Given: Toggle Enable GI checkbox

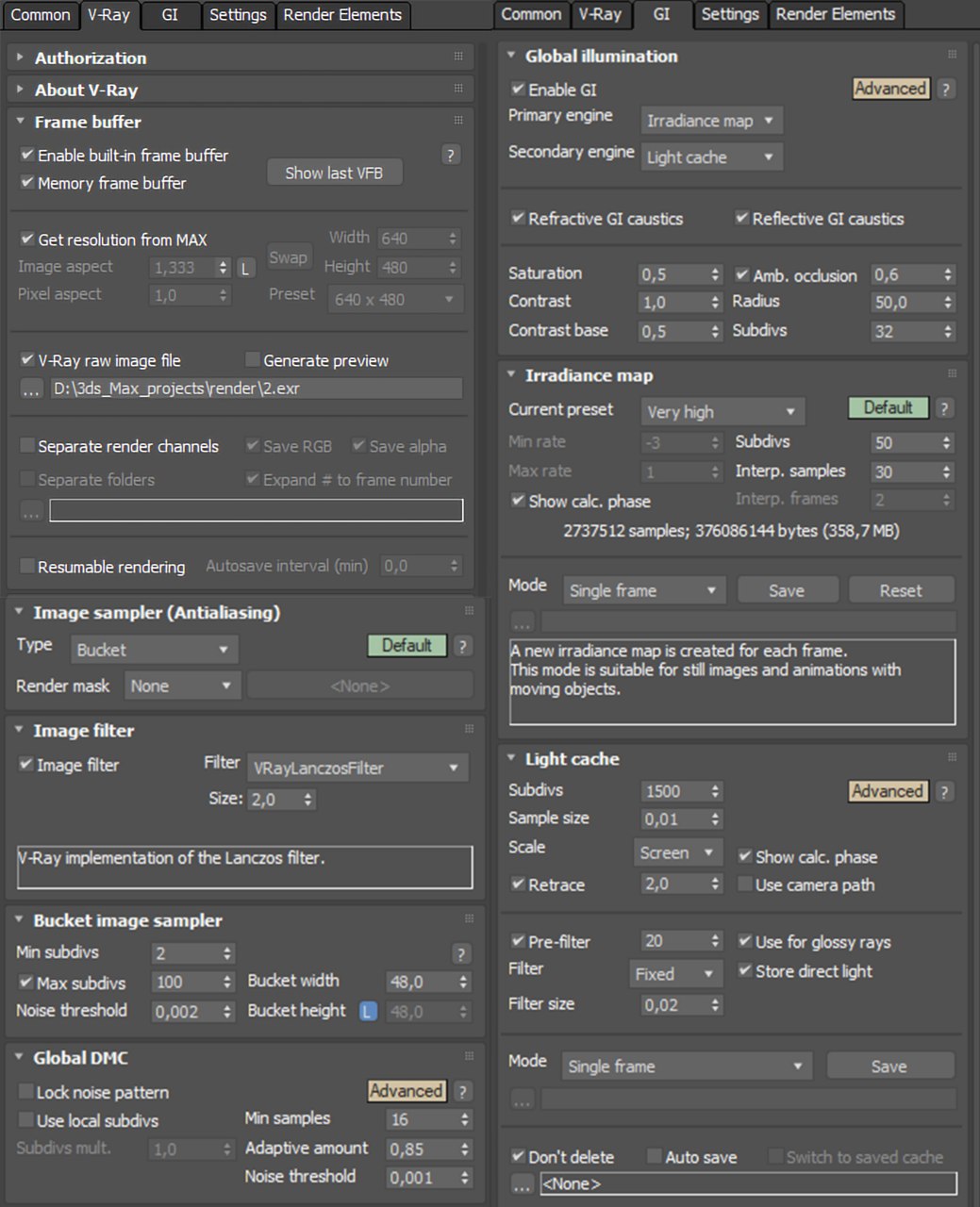Looking at the screenshot, I should (x=518, y=89).
